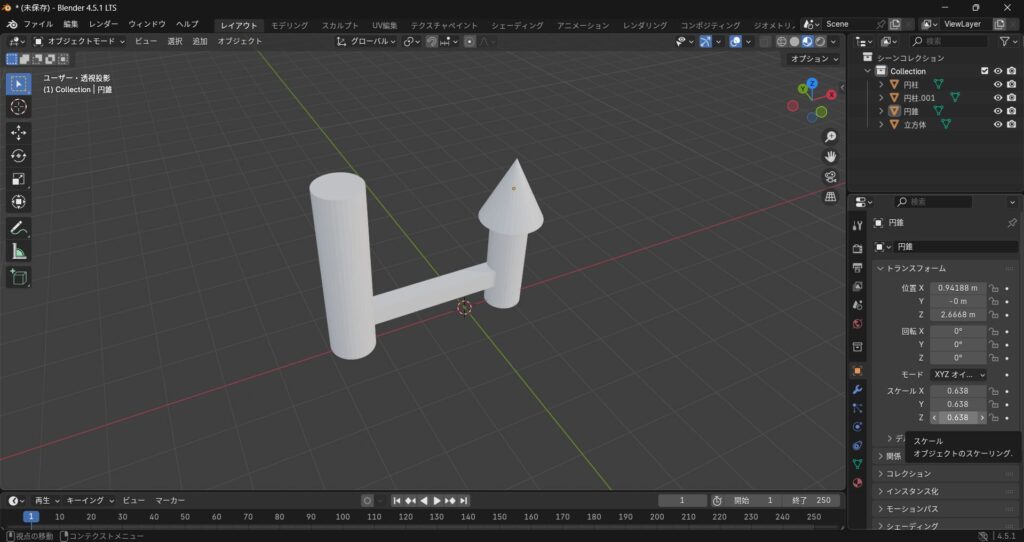Open the XYZ rotation mode dropdown
1024x542 pixels.
pyautogui.click(x=958, y=374)
